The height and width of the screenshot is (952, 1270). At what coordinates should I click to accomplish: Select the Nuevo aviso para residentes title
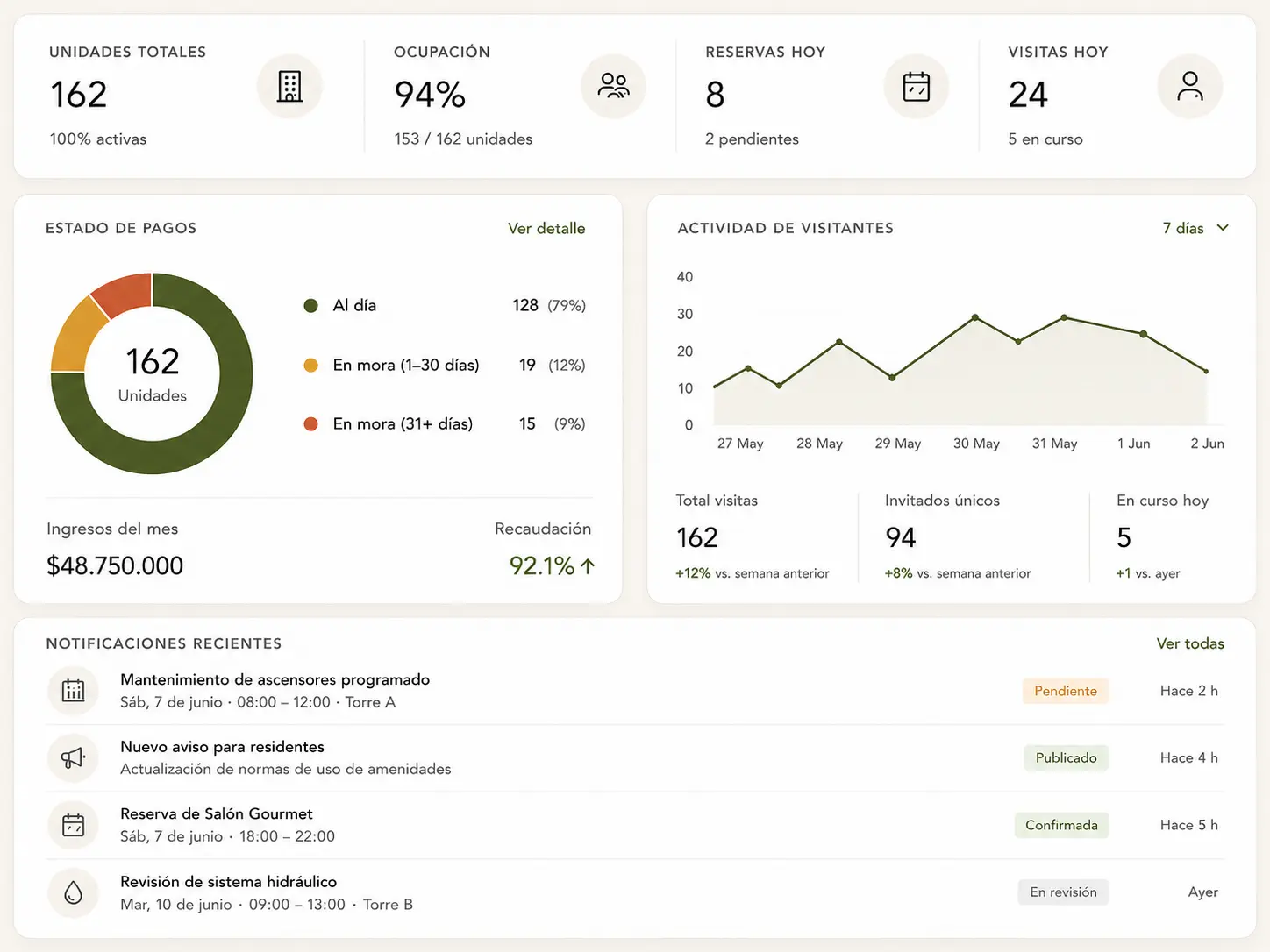pos(223,747)
